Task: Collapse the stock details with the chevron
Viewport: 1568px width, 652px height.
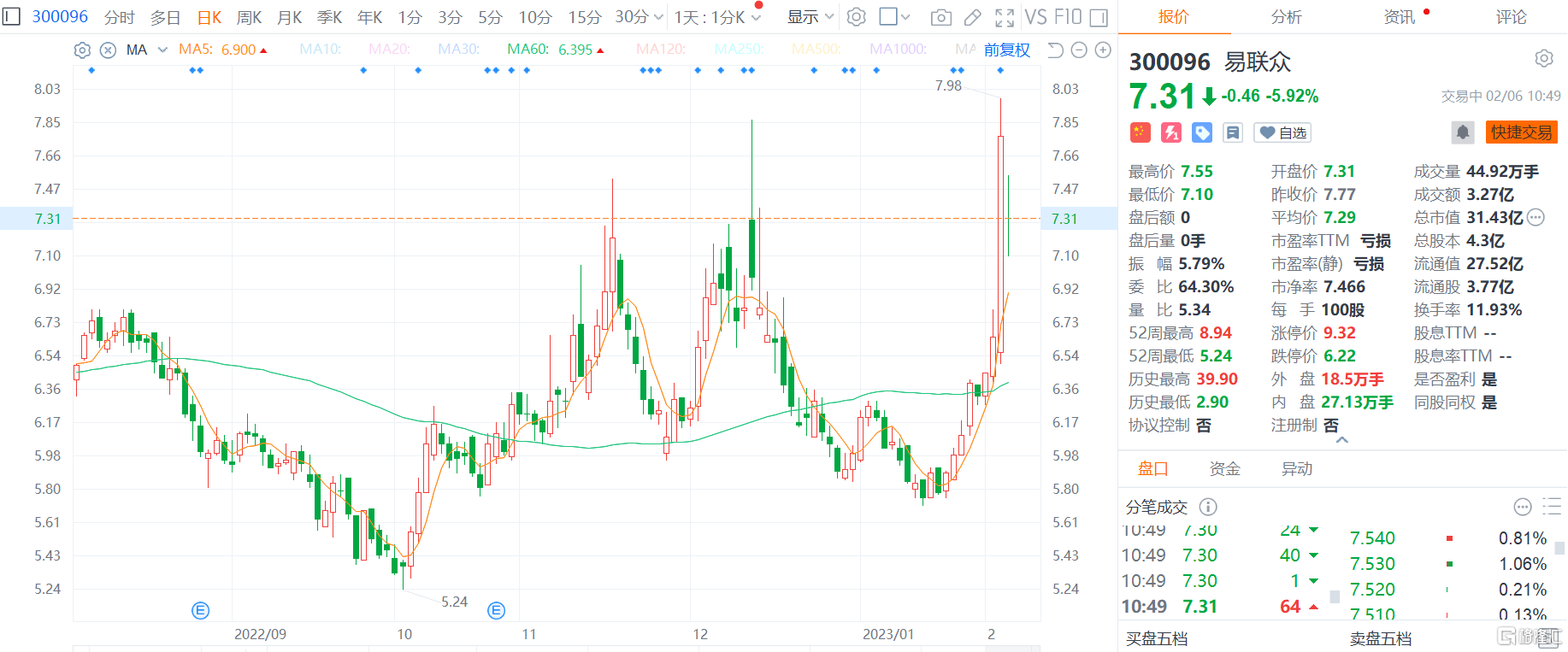Action: 1342,440
